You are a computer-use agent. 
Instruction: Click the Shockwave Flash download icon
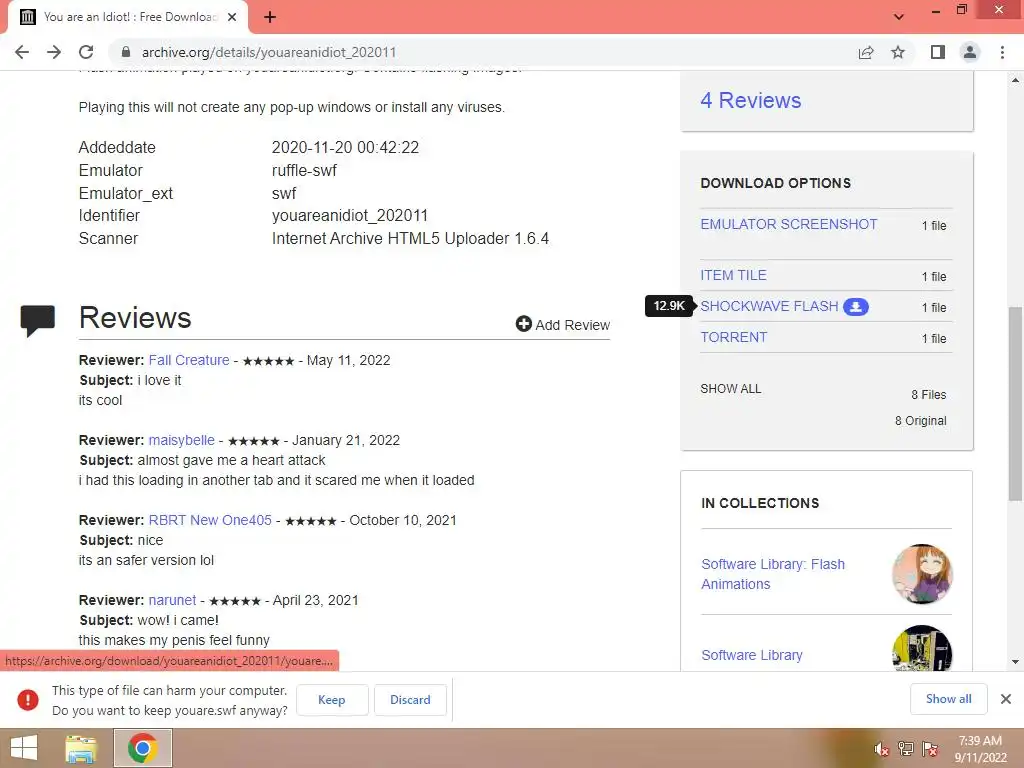click(x=856, y=306)
